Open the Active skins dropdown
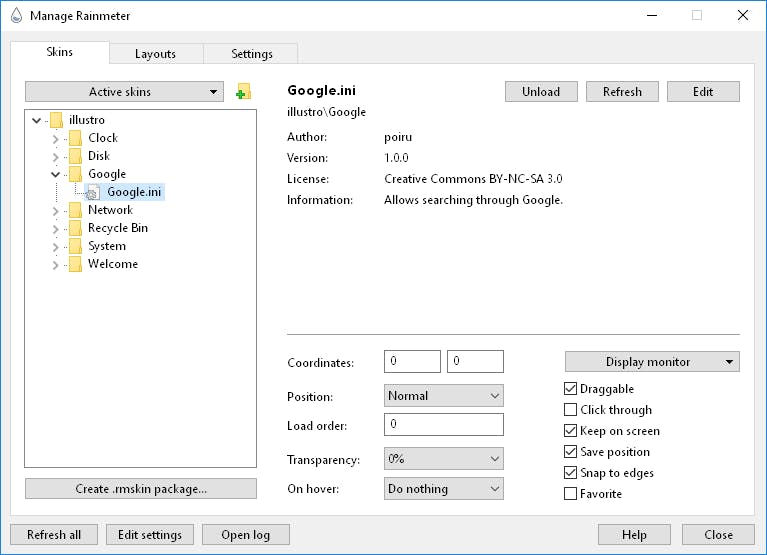Viewport: 767px width, 555px height. (x=124, y=92)
